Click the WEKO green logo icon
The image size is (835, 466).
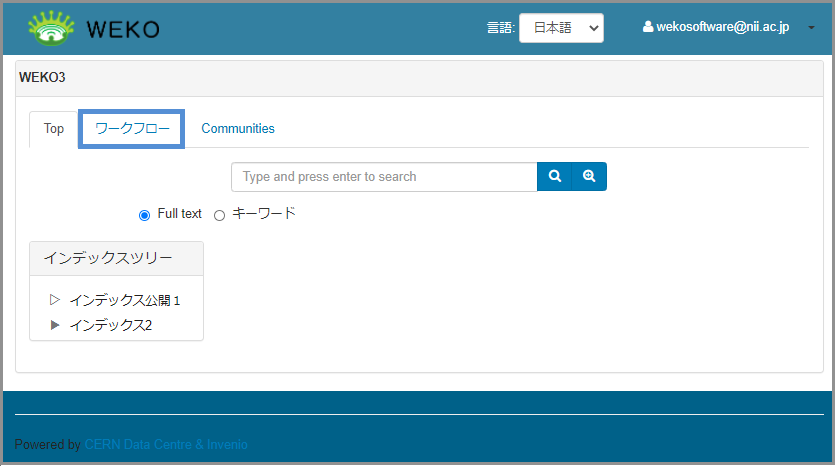point(51,28)
